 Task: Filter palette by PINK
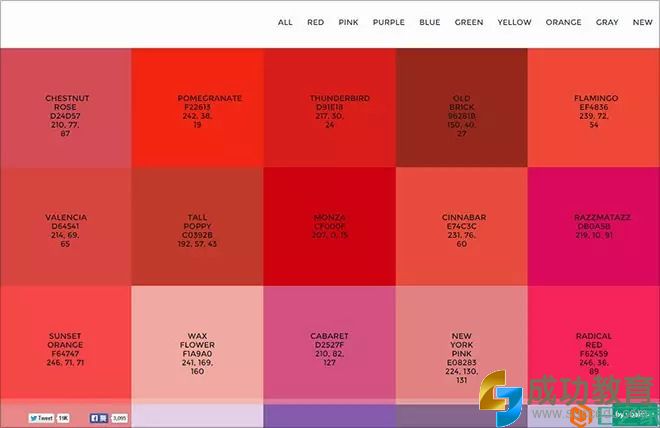click(348, 22)
